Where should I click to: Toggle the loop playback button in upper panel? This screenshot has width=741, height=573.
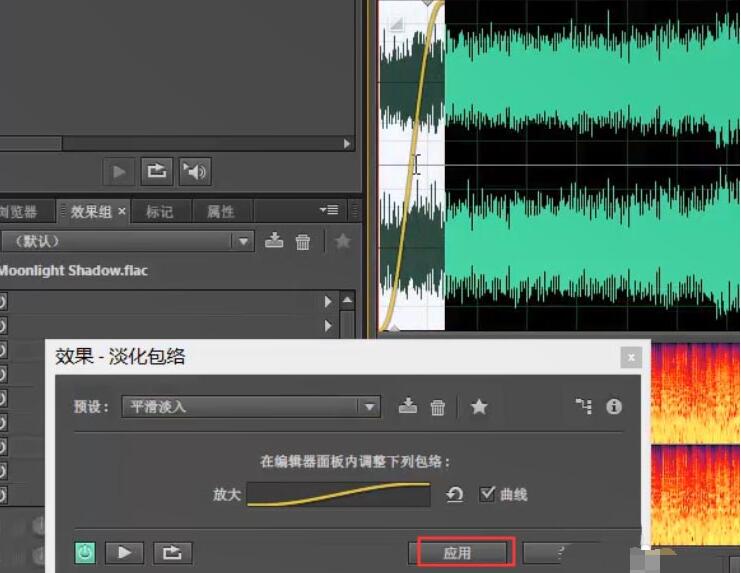pyautogui.click(x=156, y=171)
